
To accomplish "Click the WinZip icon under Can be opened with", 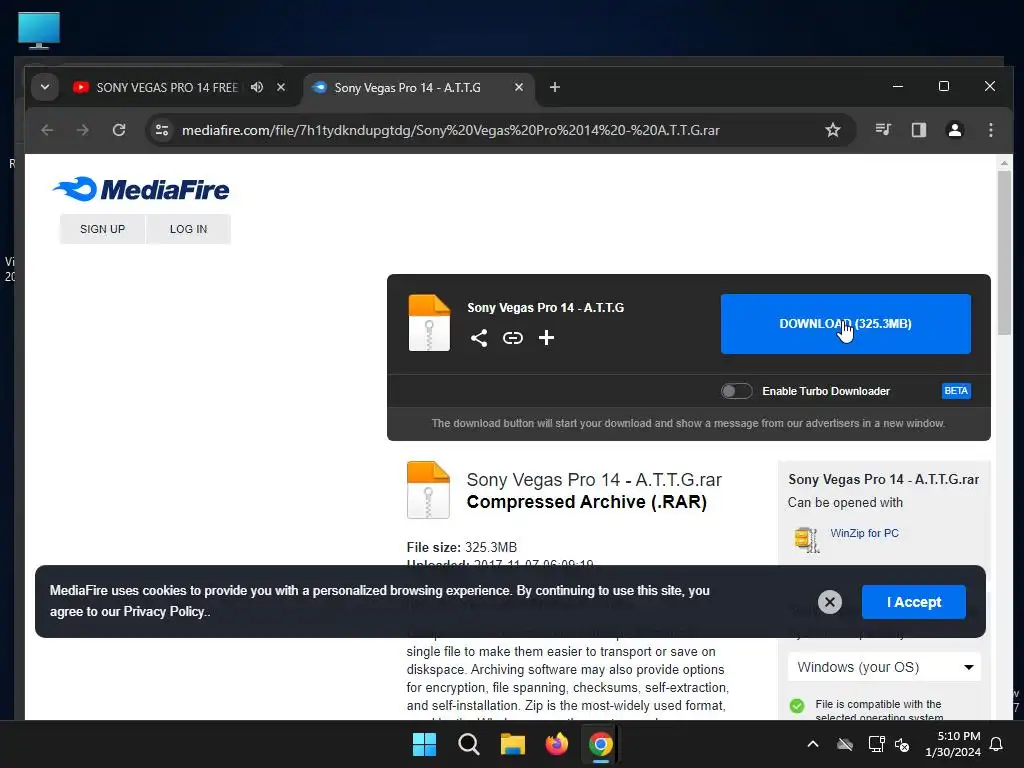I will (807, 539).
